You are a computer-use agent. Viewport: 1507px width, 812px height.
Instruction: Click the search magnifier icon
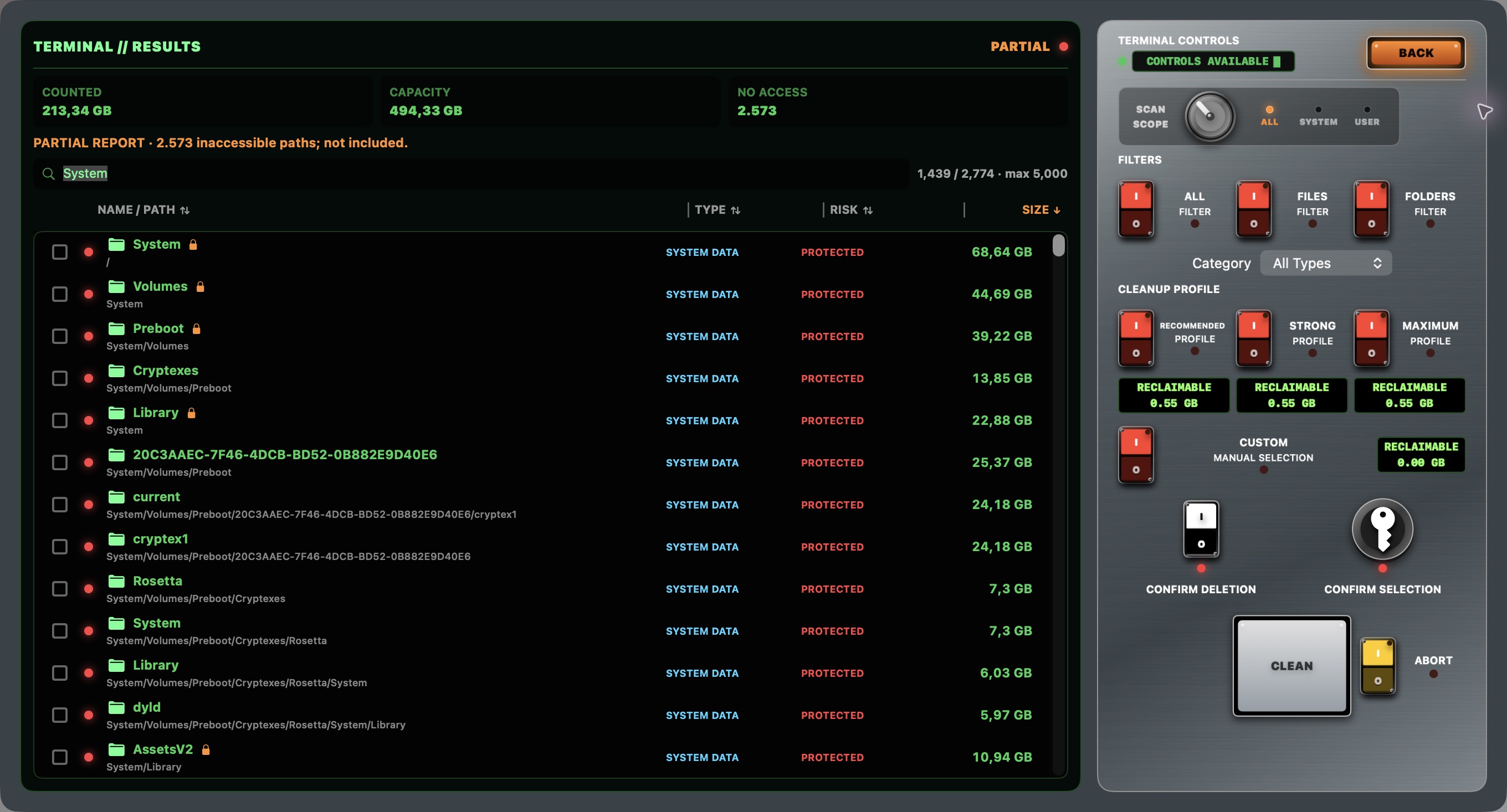tap(49, 174)
